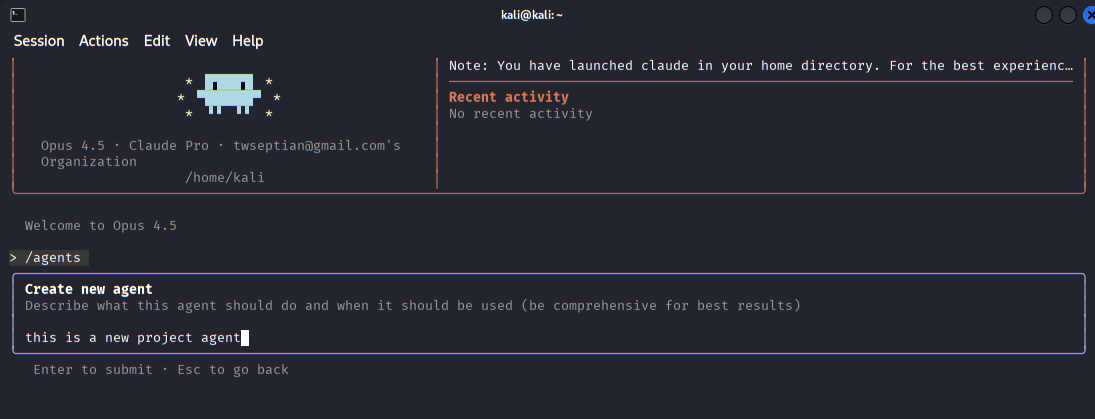Click the agent description input line
1095x419 pixels.
(x=132, y=338)
